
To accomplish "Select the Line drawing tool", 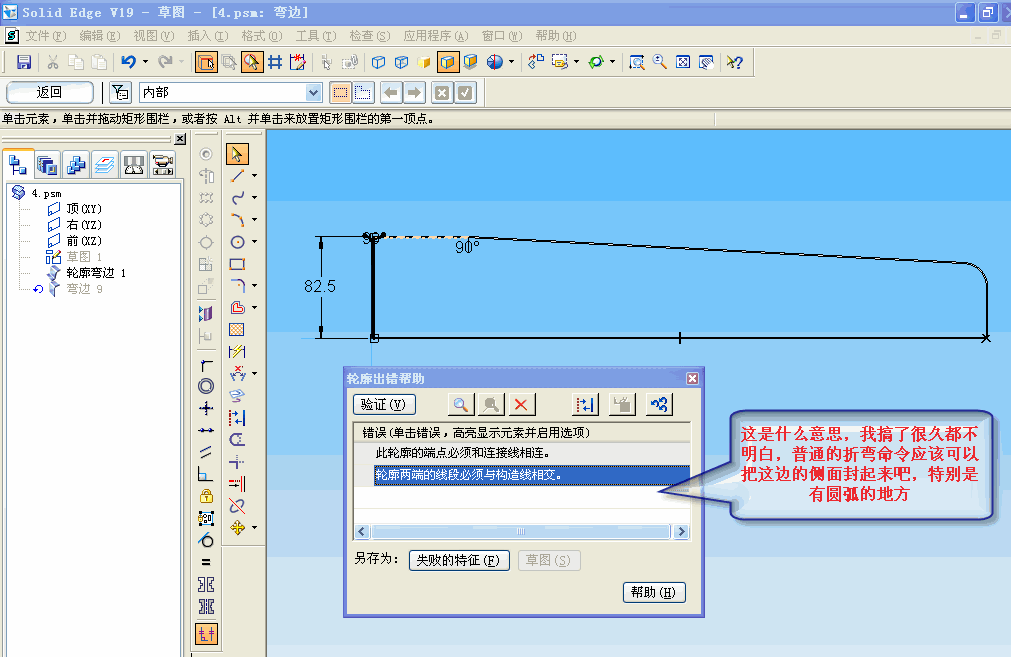I will click(x=237, y=175).
